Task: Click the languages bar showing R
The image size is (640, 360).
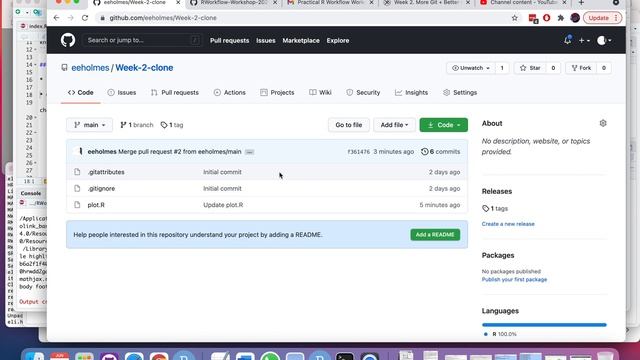Action: coord(544,325)
